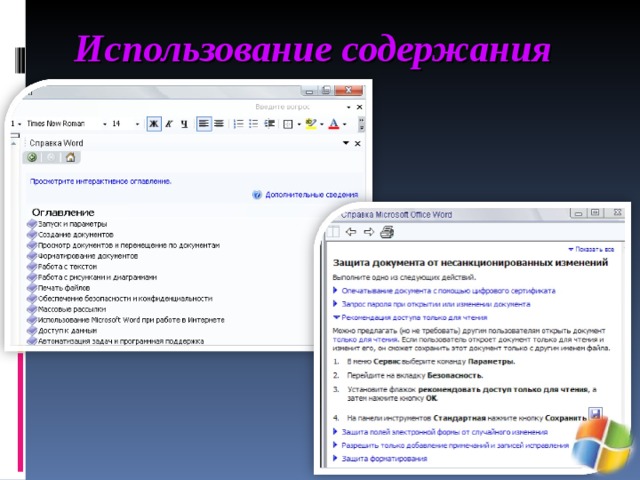Image resolution: width=640 pixels, height=480 pixels.
Task: Apply bulleted list formatting
Action: (253, 123)
